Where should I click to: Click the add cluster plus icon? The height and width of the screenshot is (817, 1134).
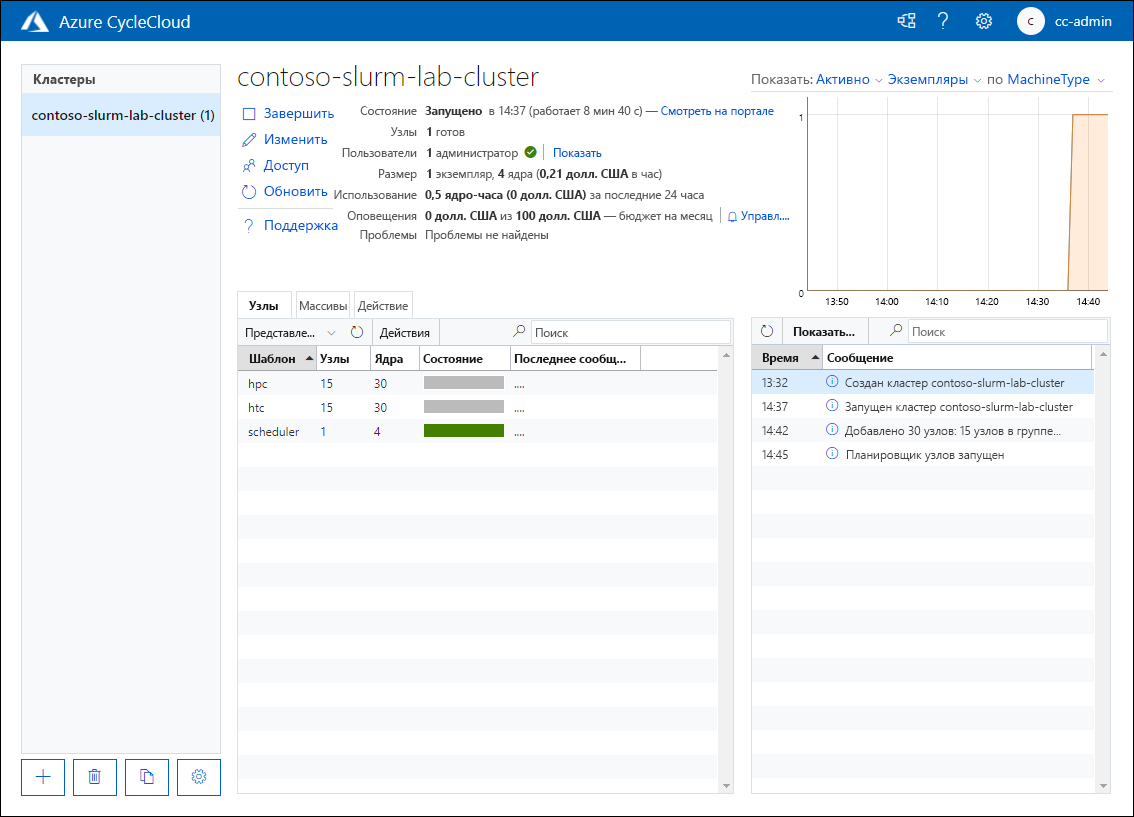43,777
